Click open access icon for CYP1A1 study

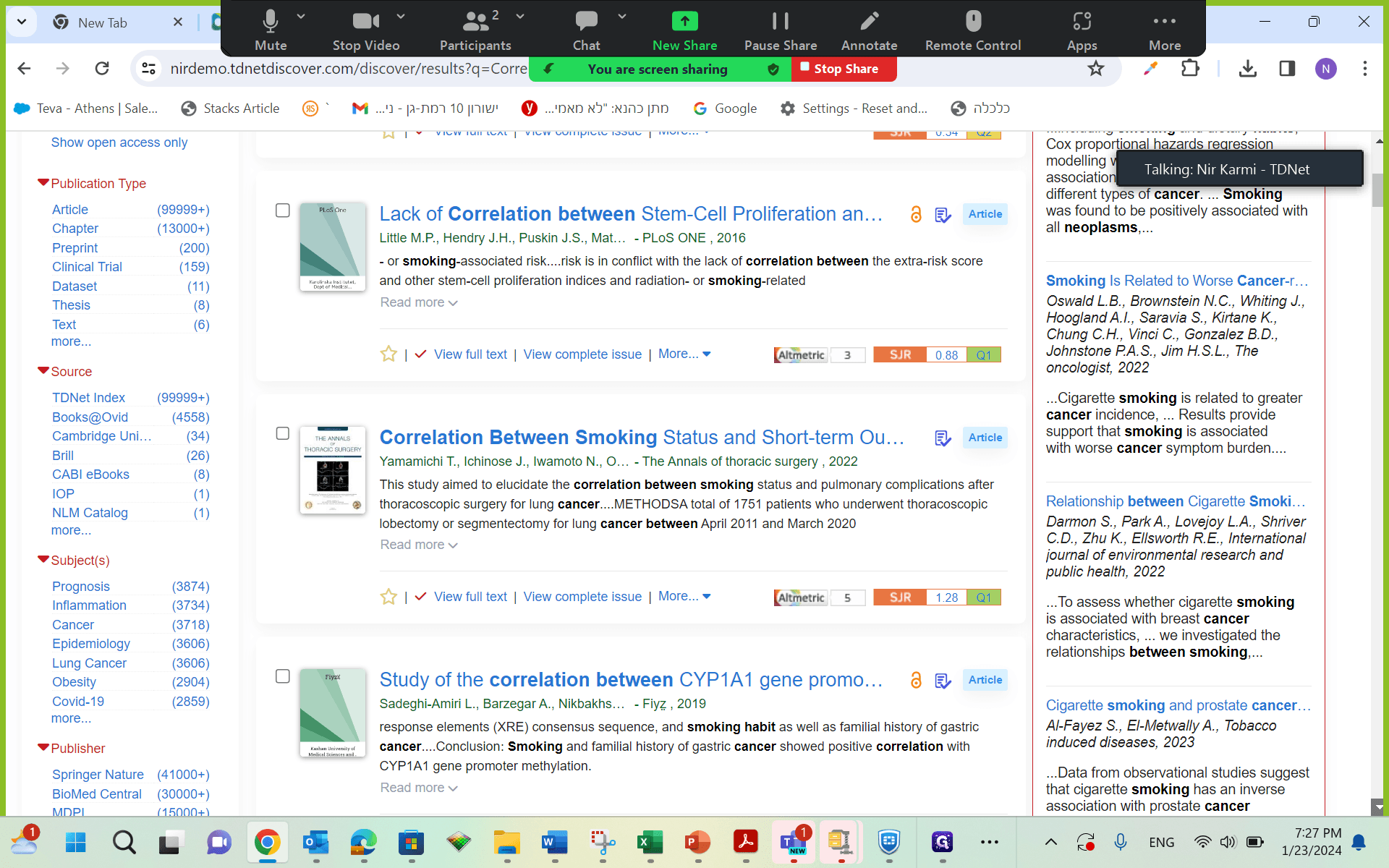(x=916, y=680)
